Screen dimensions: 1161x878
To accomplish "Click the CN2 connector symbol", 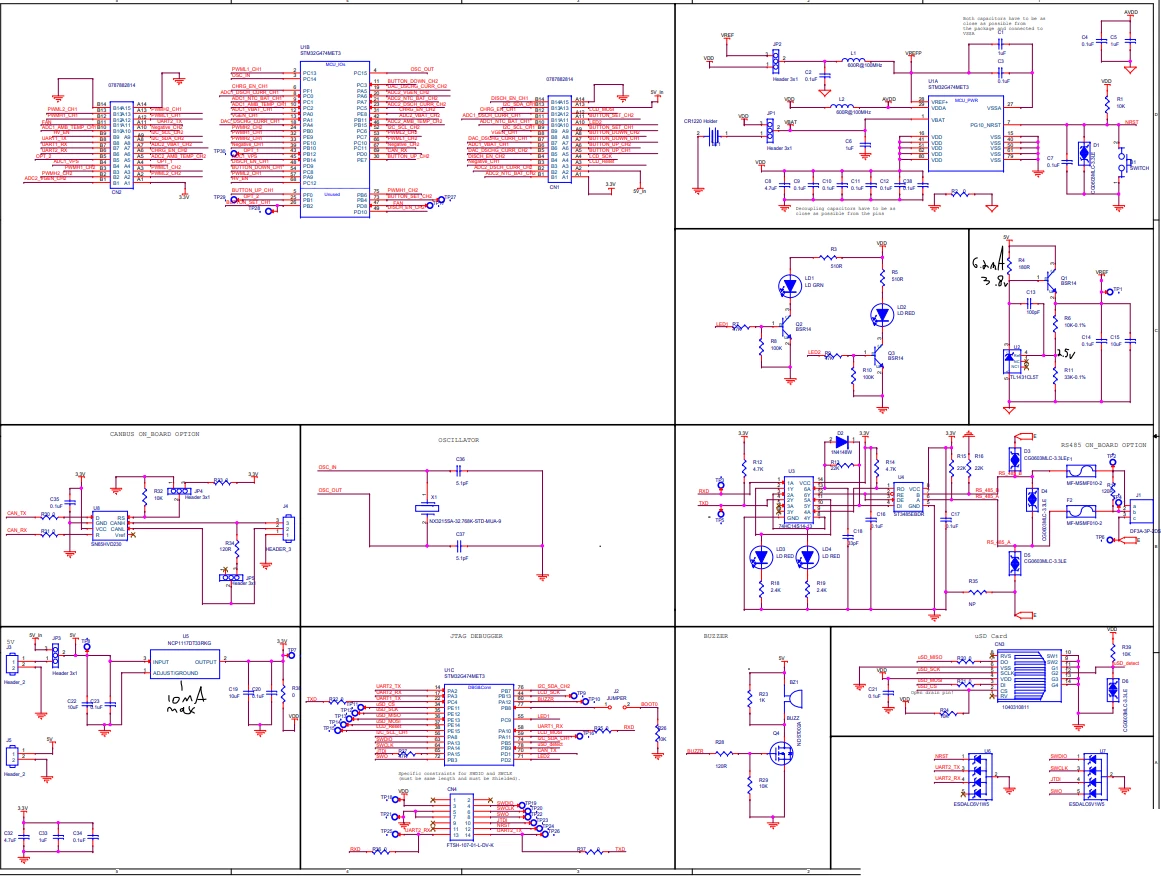I will coord(123,145).
